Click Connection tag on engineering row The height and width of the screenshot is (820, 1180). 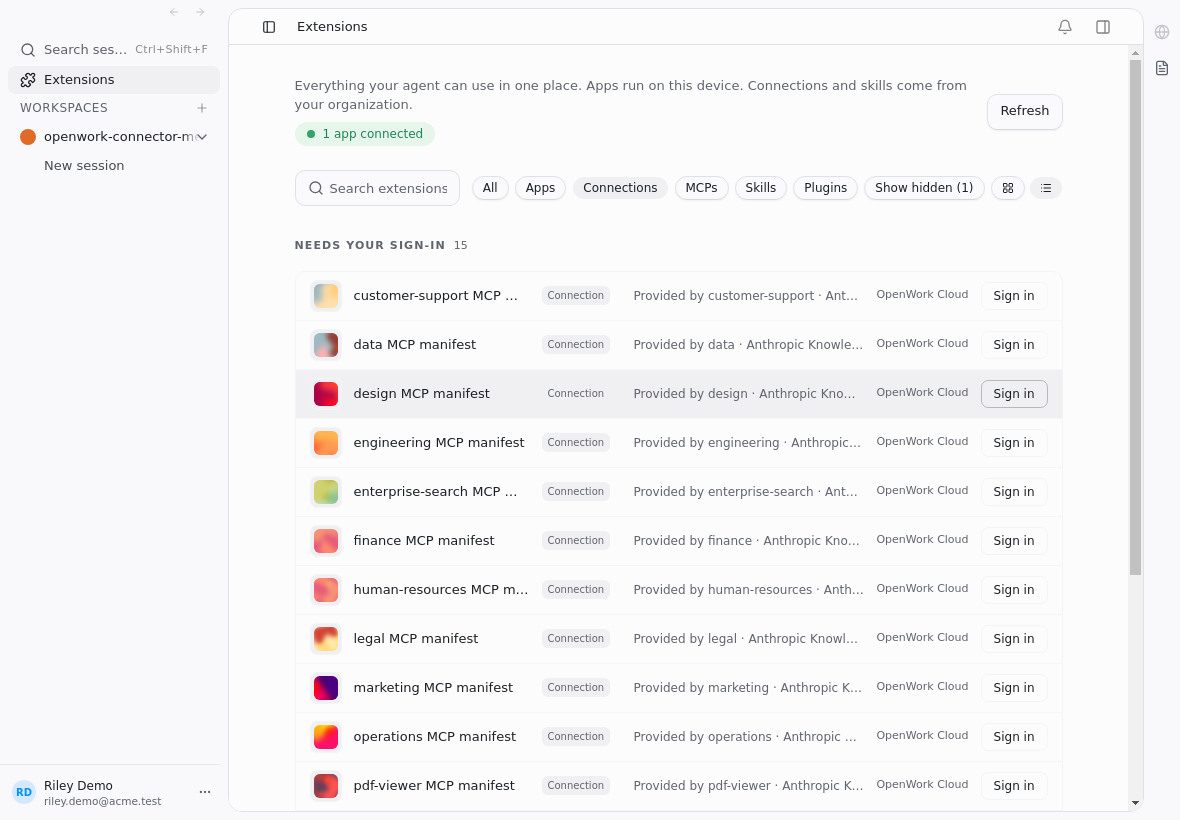[x=575, y=442]
